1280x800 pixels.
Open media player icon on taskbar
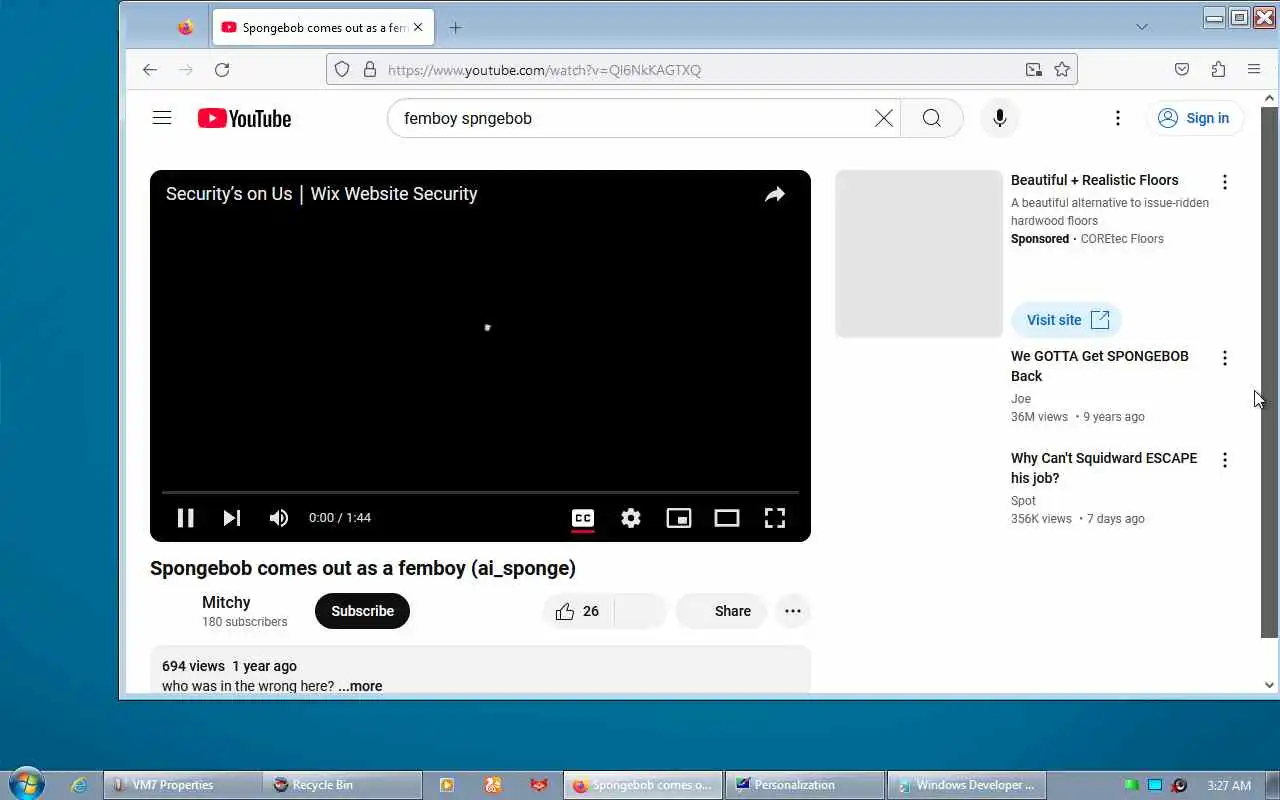point(447,785)
